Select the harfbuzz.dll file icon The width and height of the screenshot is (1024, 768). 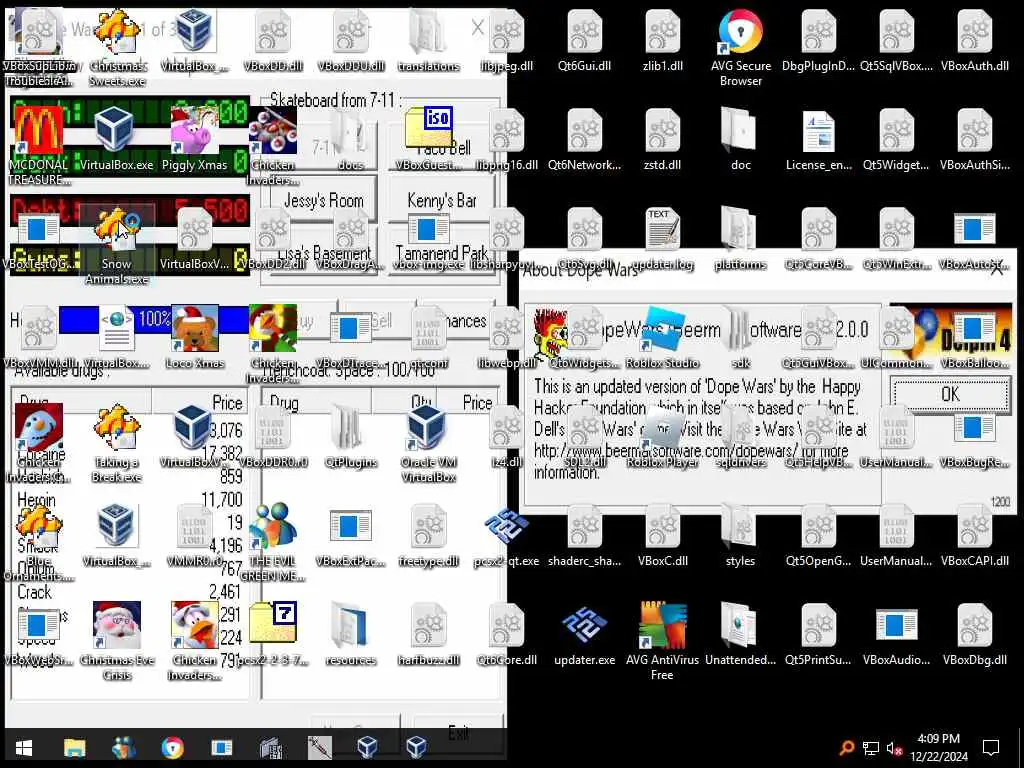click(x=428, y=633)
